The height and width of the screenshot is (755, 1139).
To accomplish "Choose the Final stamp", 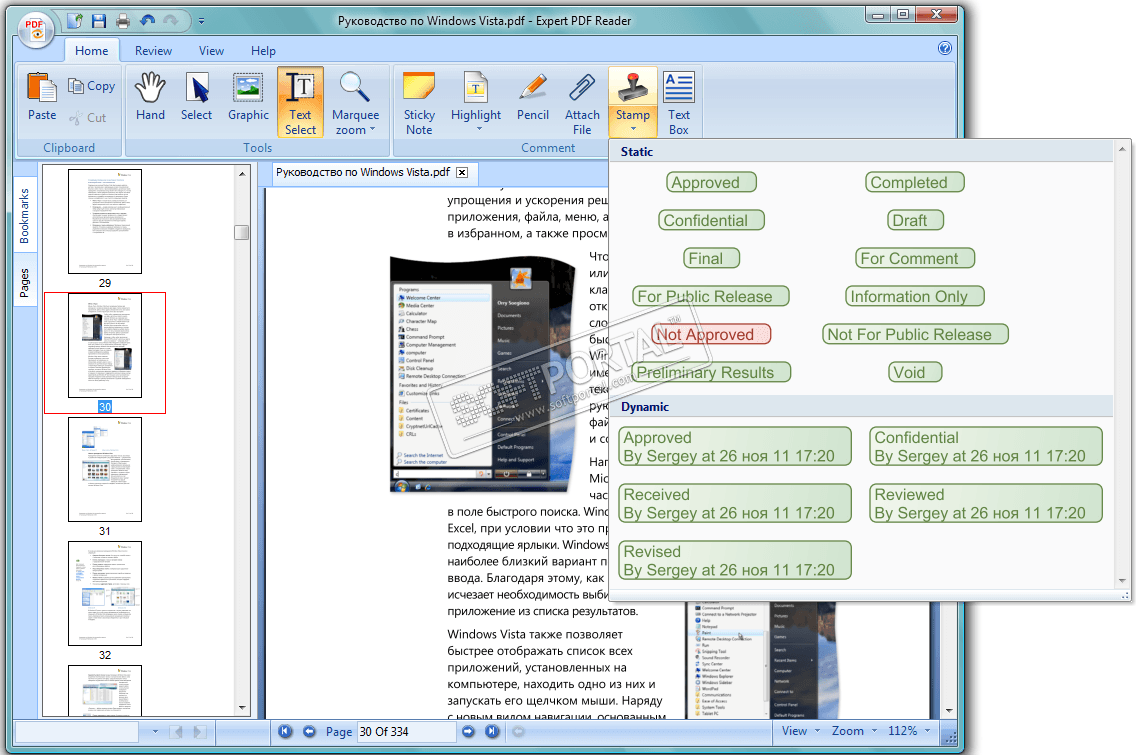I will (711, 258).
